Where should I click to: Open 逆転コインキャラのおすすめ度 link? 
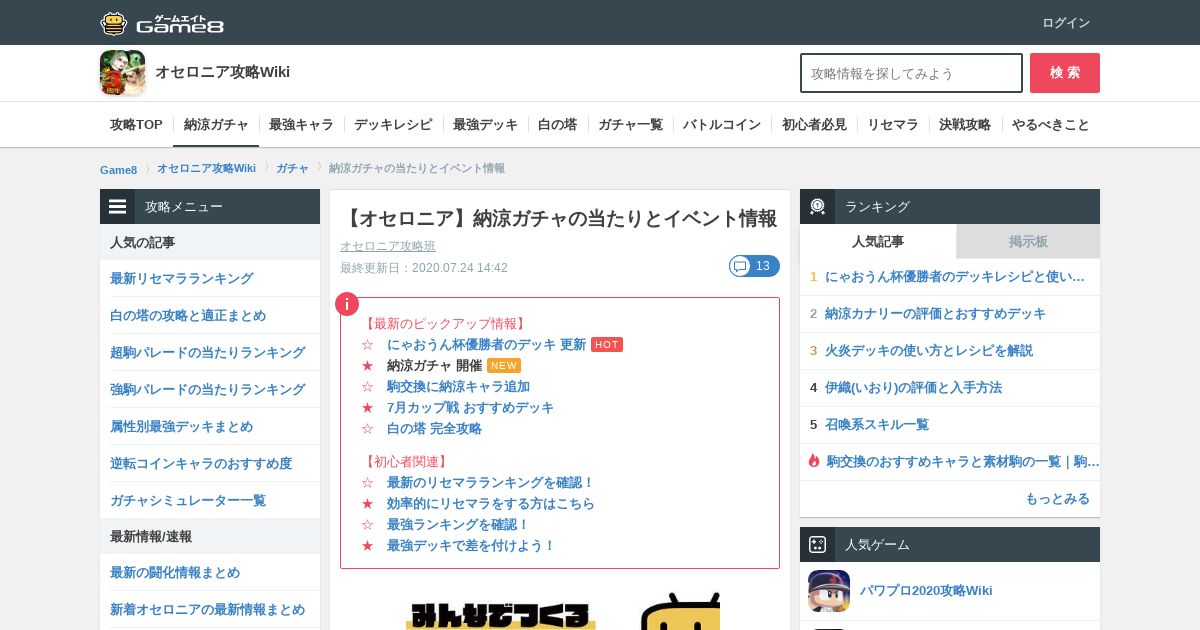(201, 463)
